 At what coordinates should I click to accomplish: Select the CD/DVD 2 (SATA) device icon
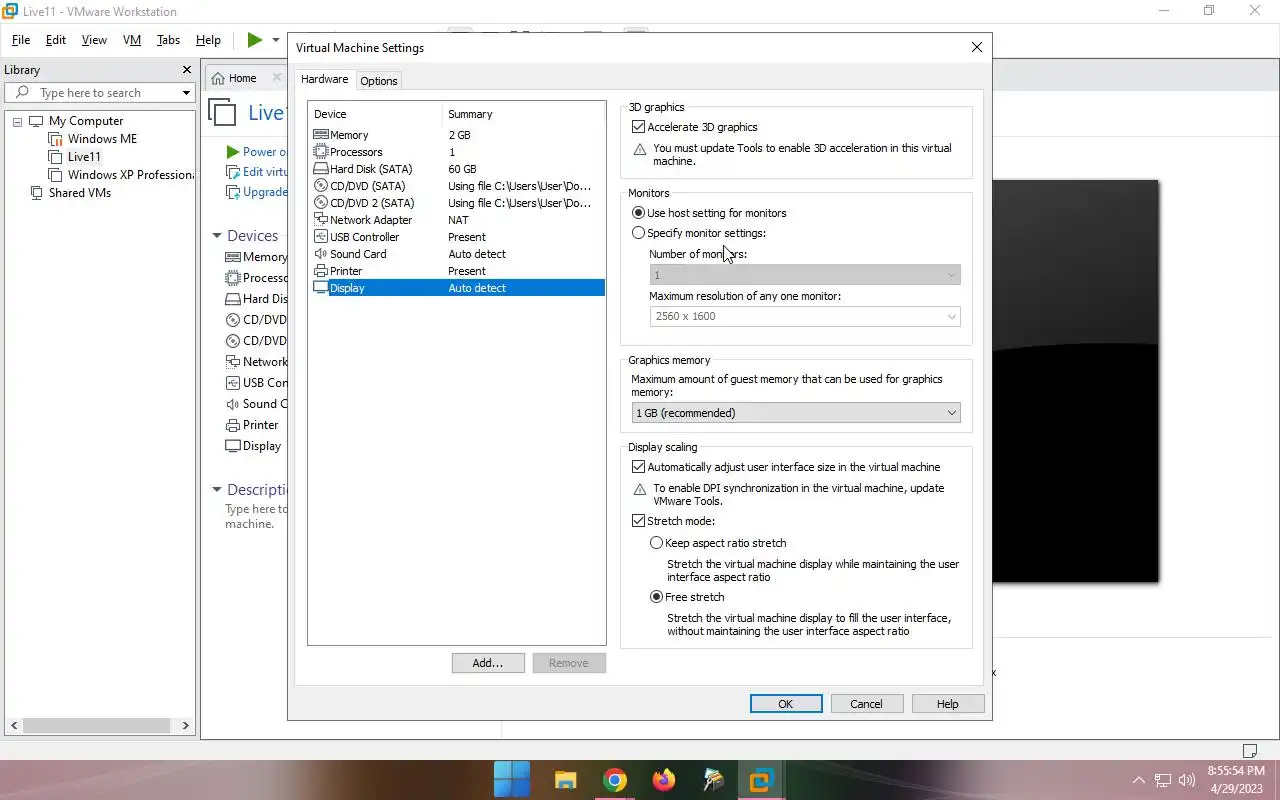[x=321, y=203]
